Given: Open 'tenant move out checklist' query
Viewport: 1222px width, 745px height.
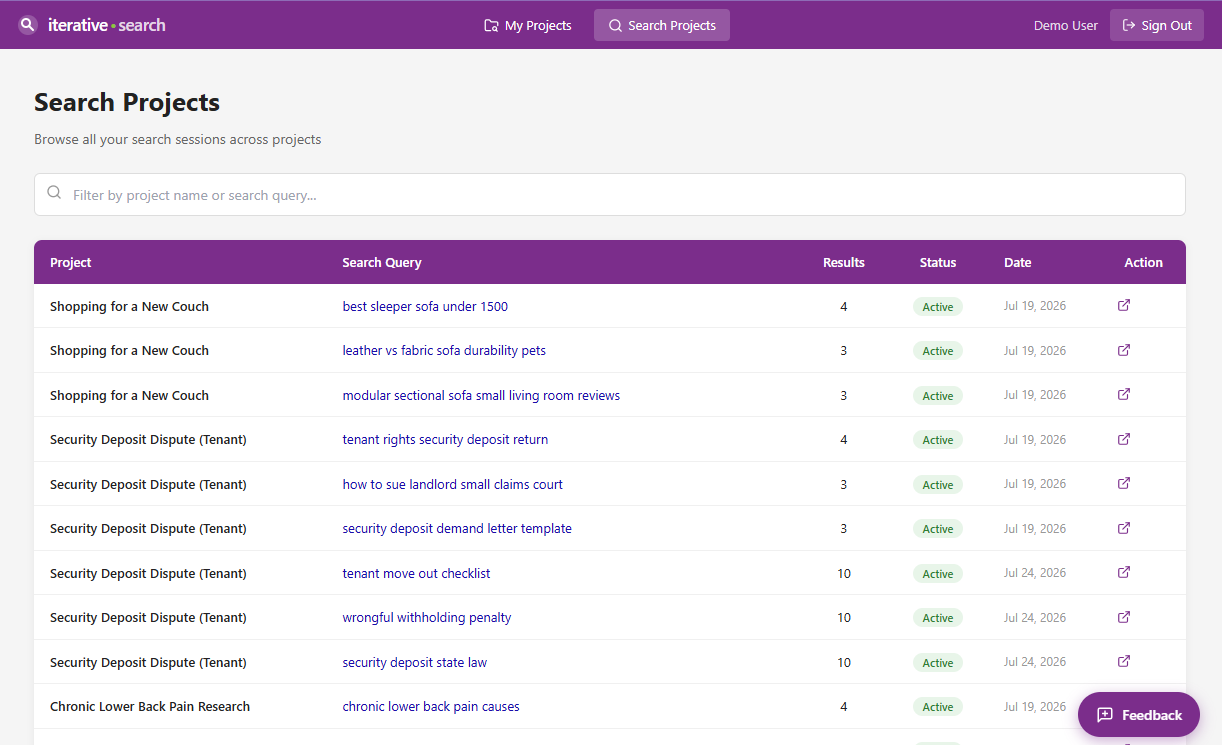Looking at the screenshot, I should coord(416,574).
